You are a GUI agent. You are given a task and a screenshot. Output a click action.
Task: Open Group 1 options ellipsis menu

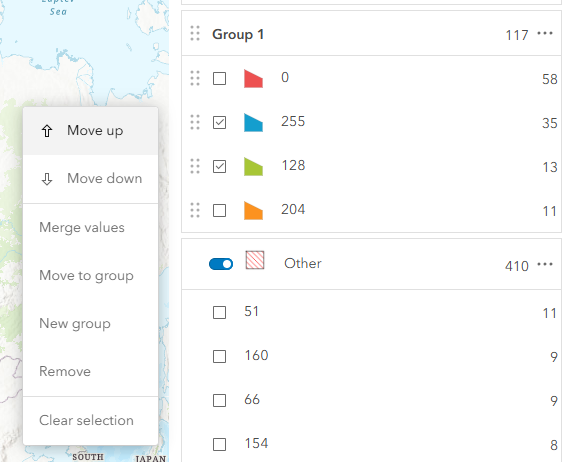coord(545,34)
